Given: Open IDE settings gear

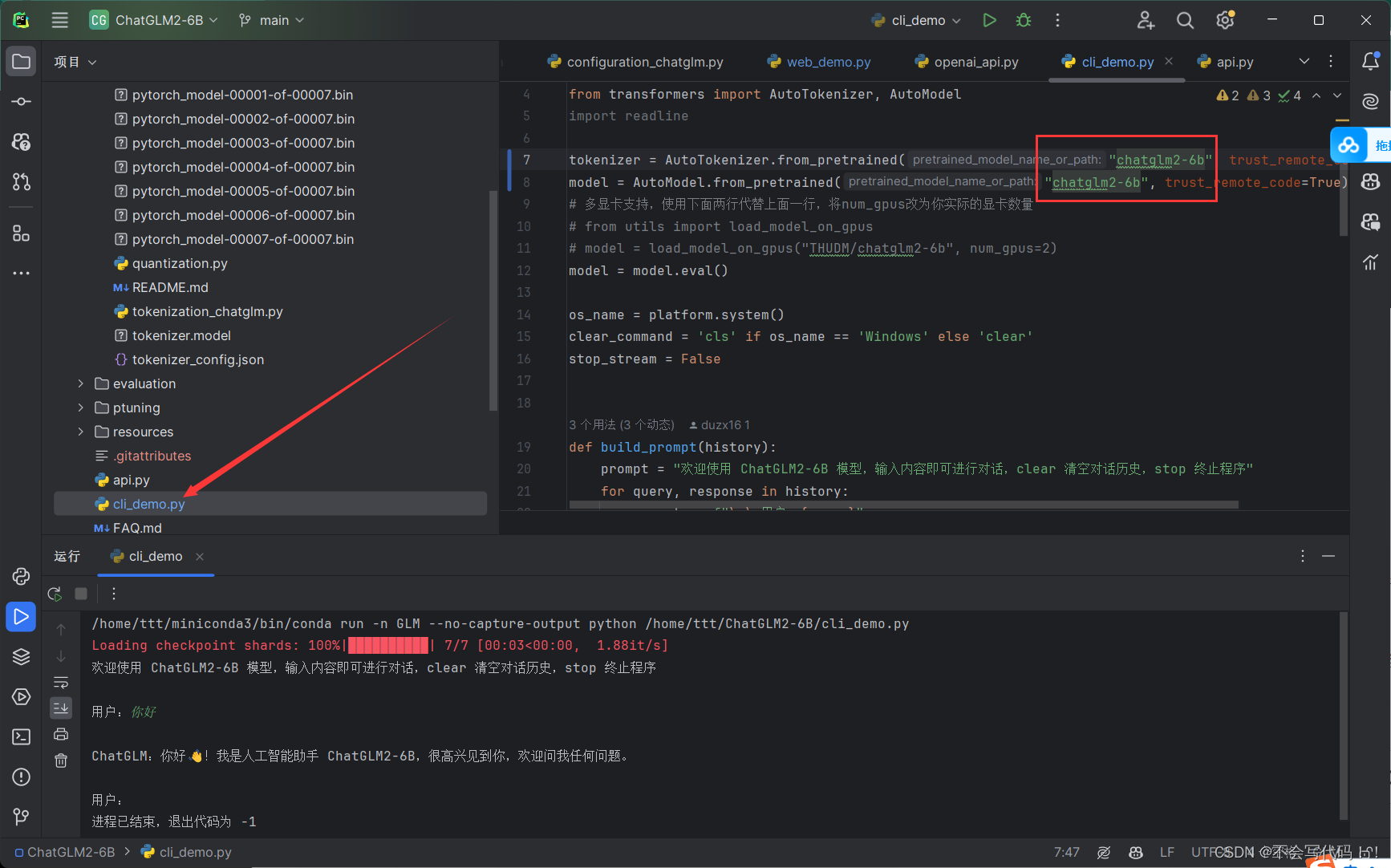Looking at the screenshot, I should coord(1225,20).
